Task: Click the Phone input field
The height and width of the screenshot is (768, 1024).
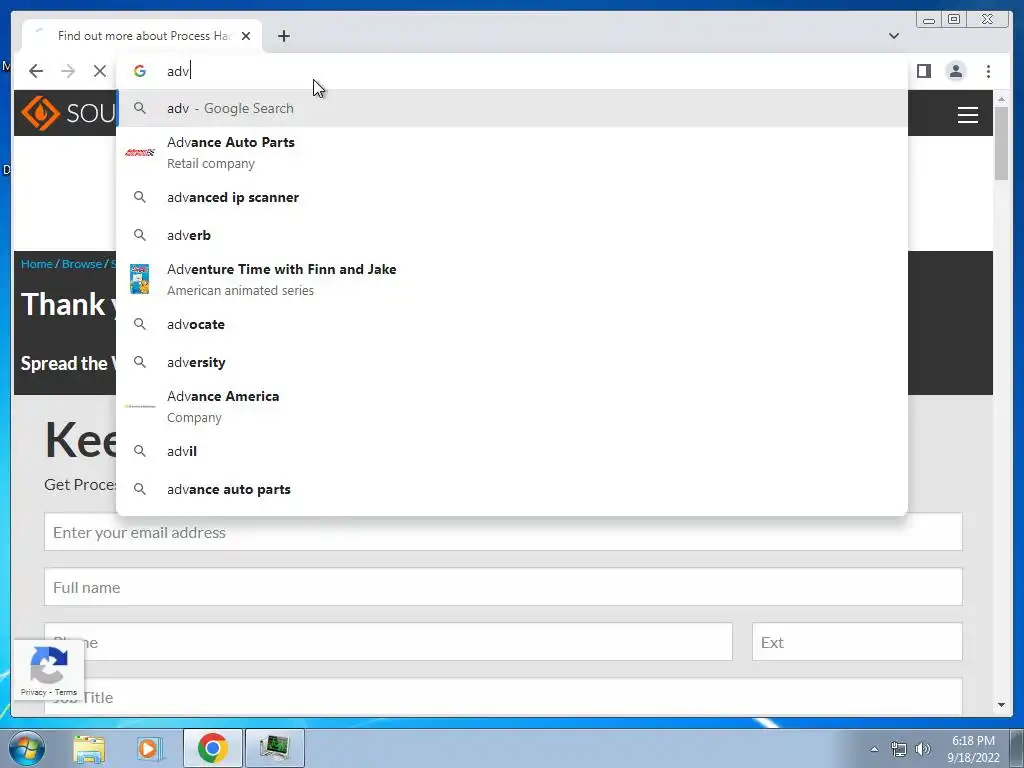Action: click(x=388, y=641)
